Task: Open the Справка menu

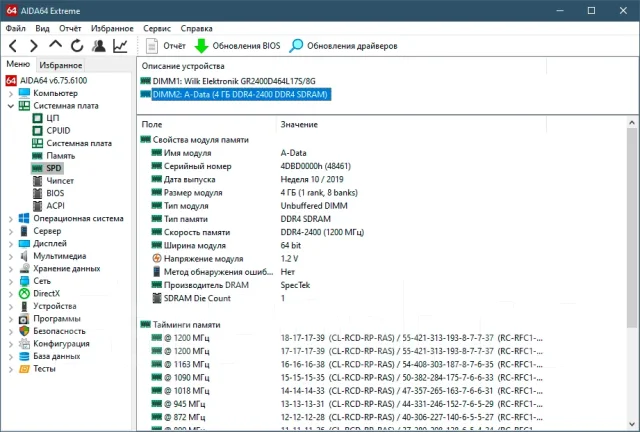Action: 196,28
